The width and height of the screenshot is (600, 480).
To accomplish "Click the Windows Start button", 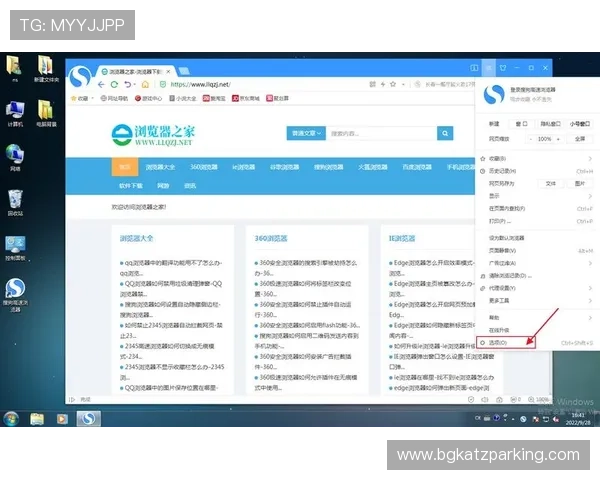I will coord(11,418).
